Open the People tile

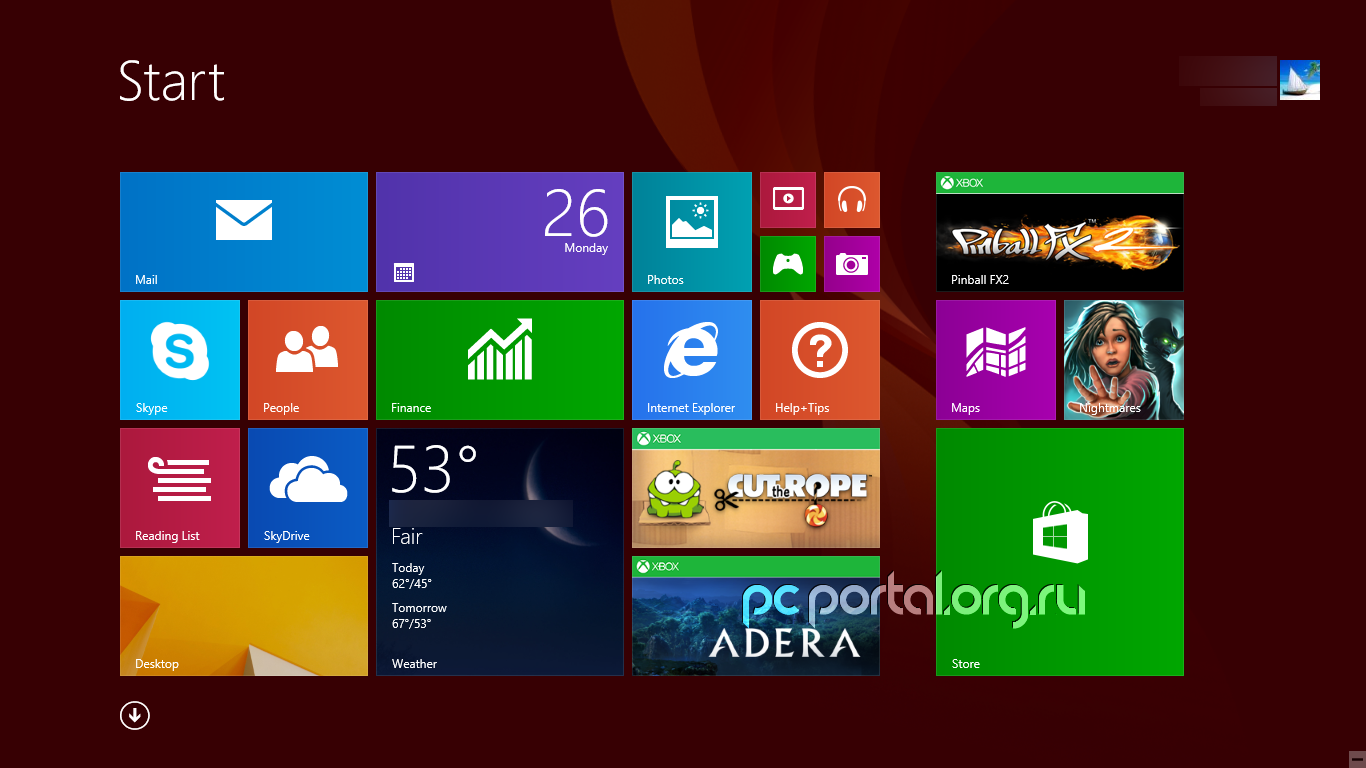pos(308,360)
